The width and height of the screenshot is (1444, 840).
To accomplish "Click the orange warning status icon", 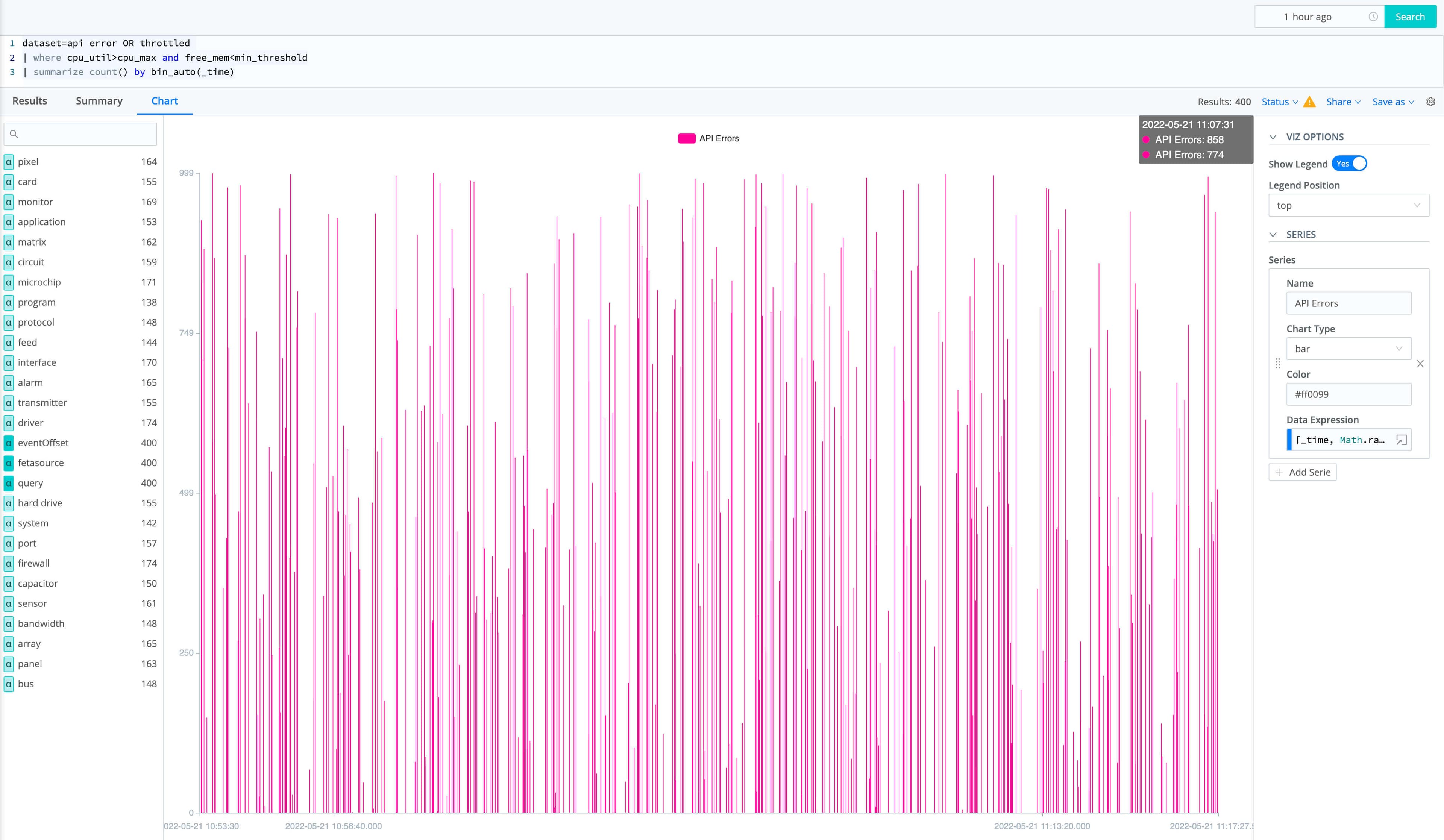I will 1309,102.
